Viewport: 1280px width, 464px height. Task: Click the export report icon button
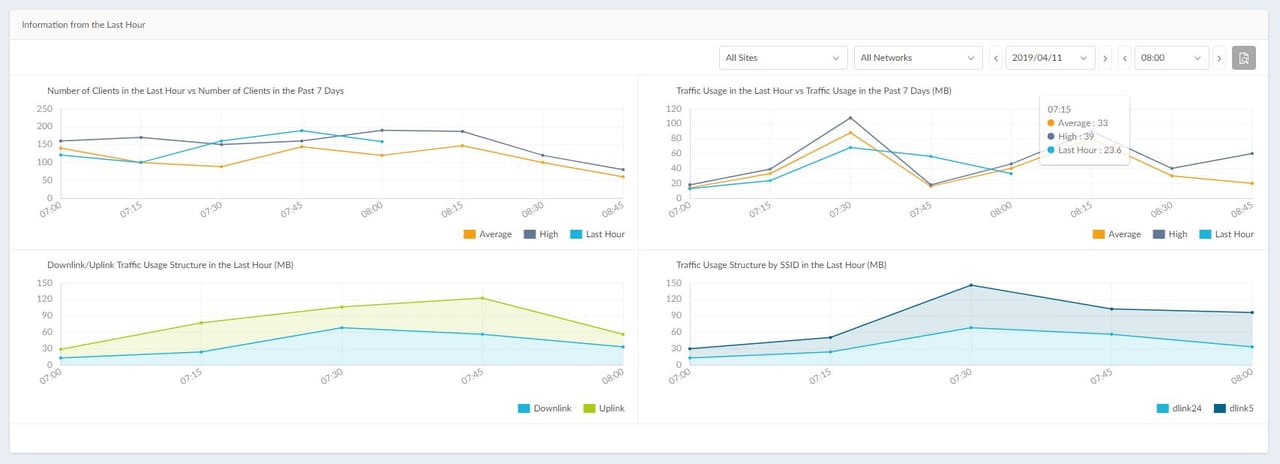pos(1243,58)
